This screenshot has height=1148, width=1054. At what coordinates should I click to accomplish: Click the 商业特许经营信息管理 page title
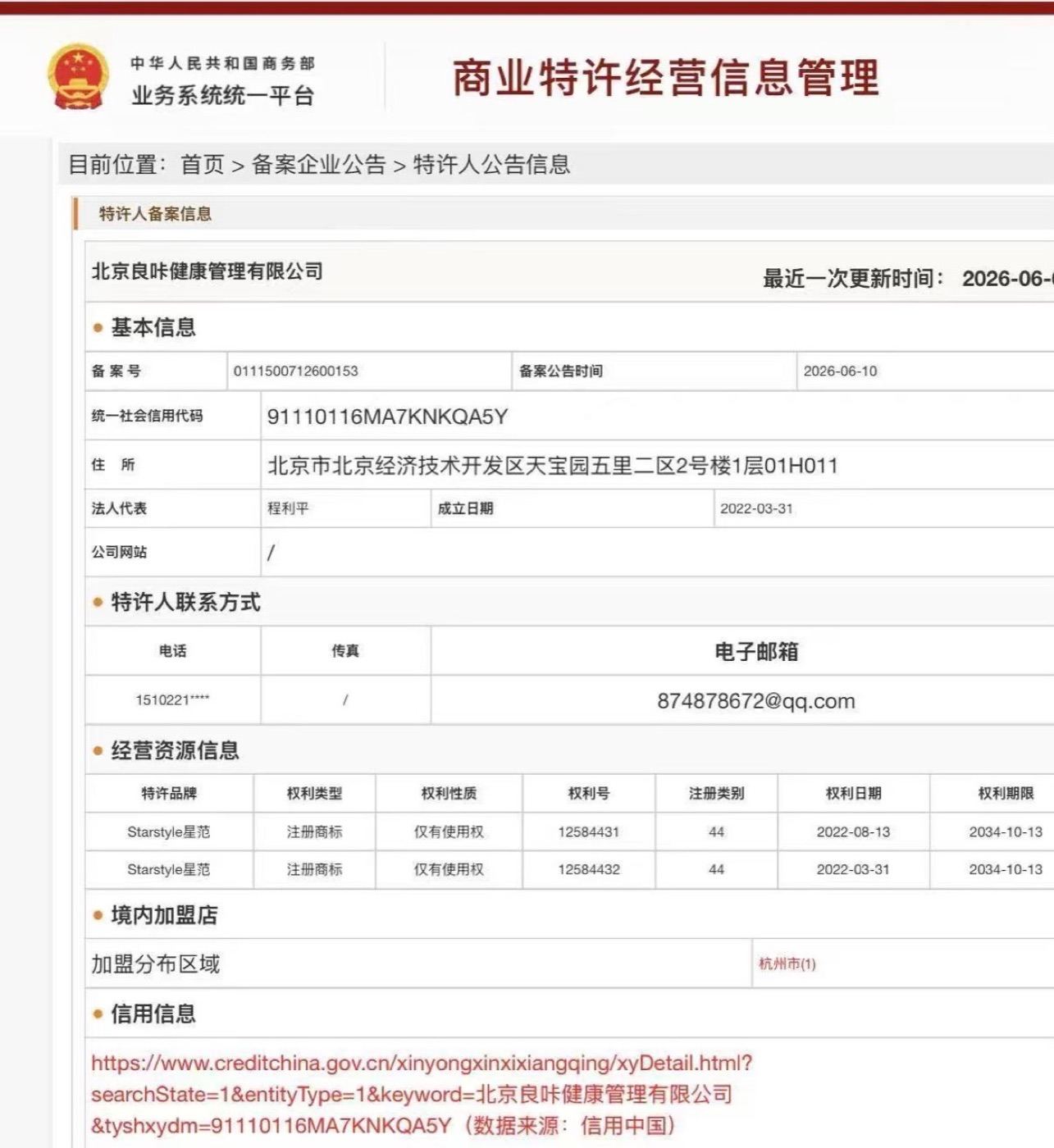tap(665, 78)
